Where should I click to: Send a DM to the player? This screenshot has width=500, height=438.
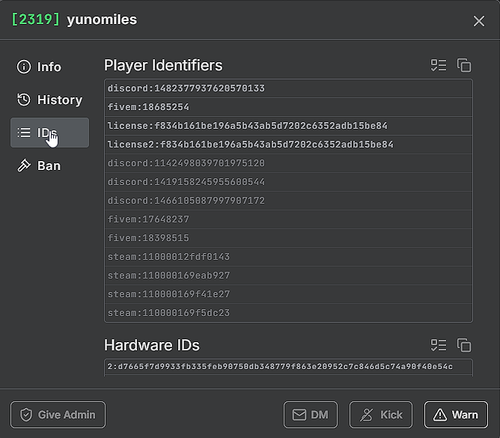pos(311,415)
